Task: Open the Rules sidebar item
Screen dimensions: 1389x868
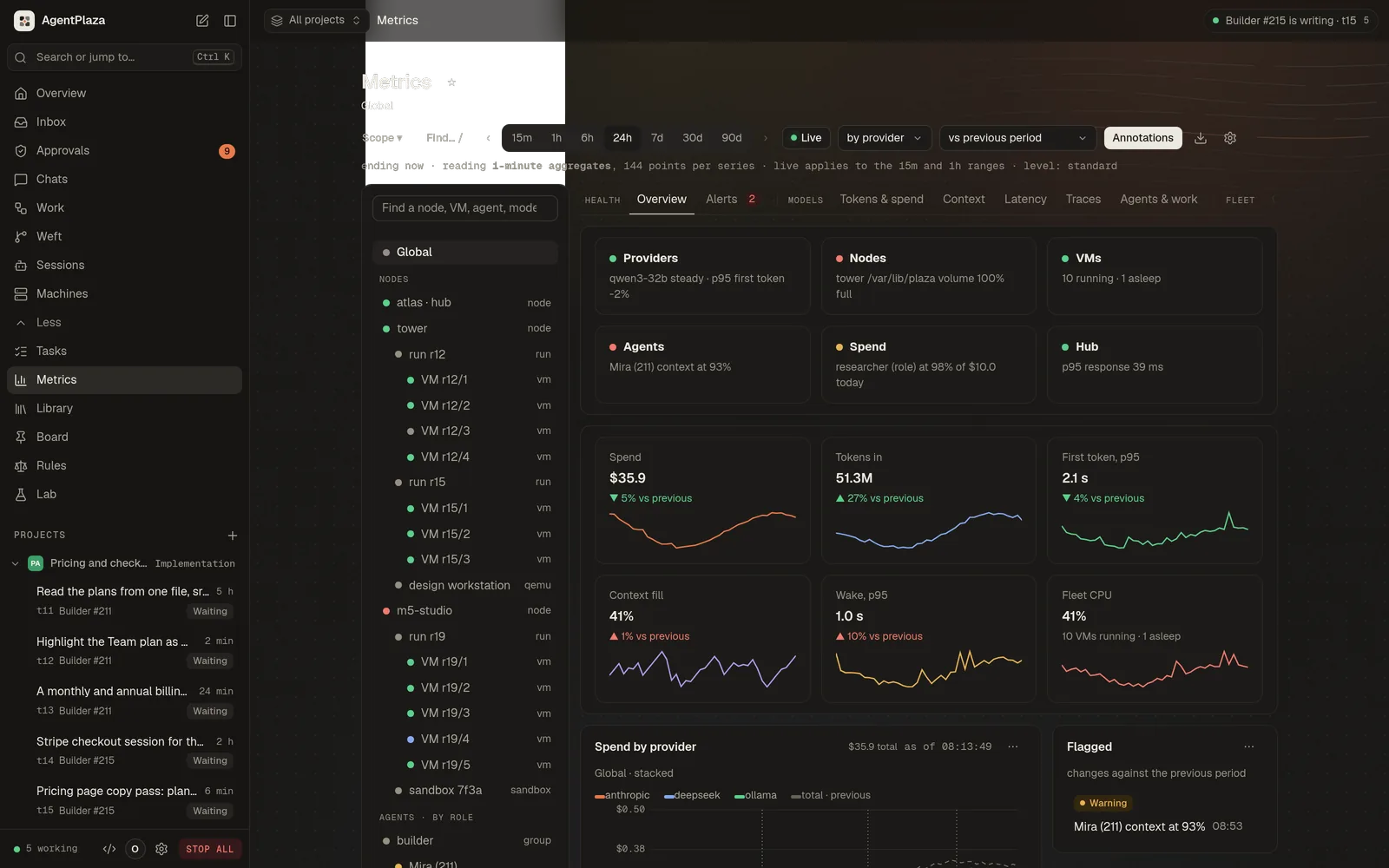Action: (x=124, y=465)
